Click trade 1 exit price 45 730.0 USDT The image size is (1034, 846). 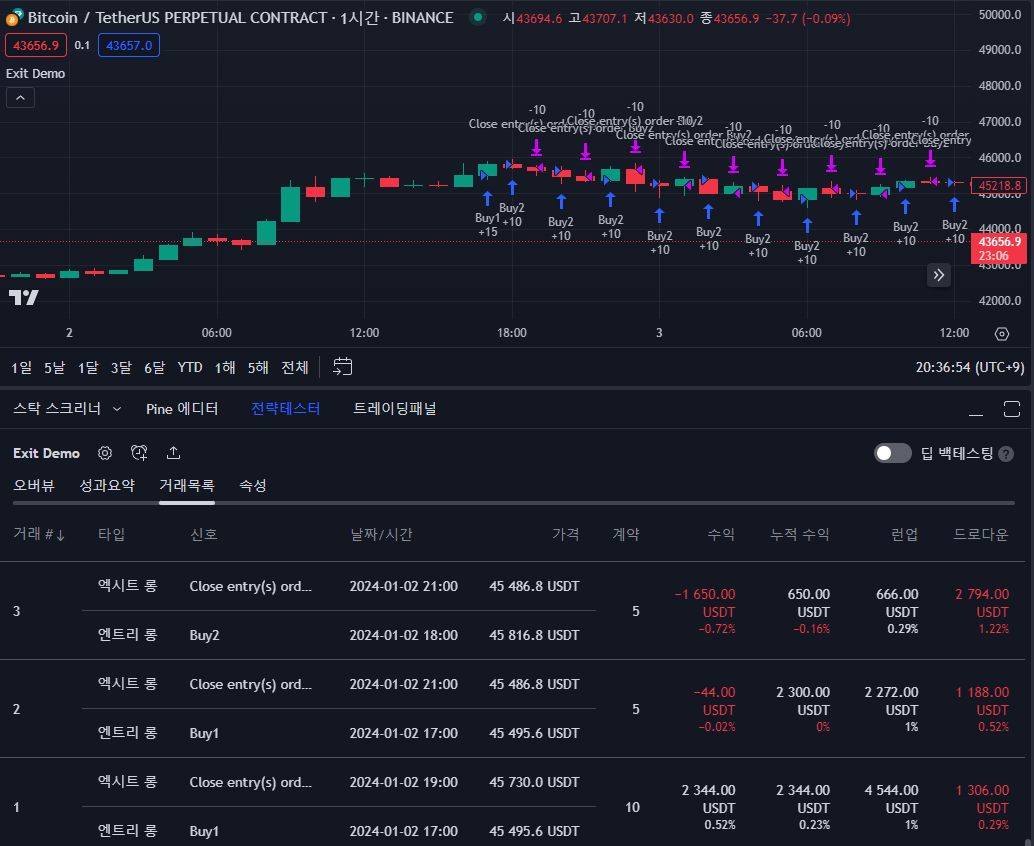pos(534,782)
